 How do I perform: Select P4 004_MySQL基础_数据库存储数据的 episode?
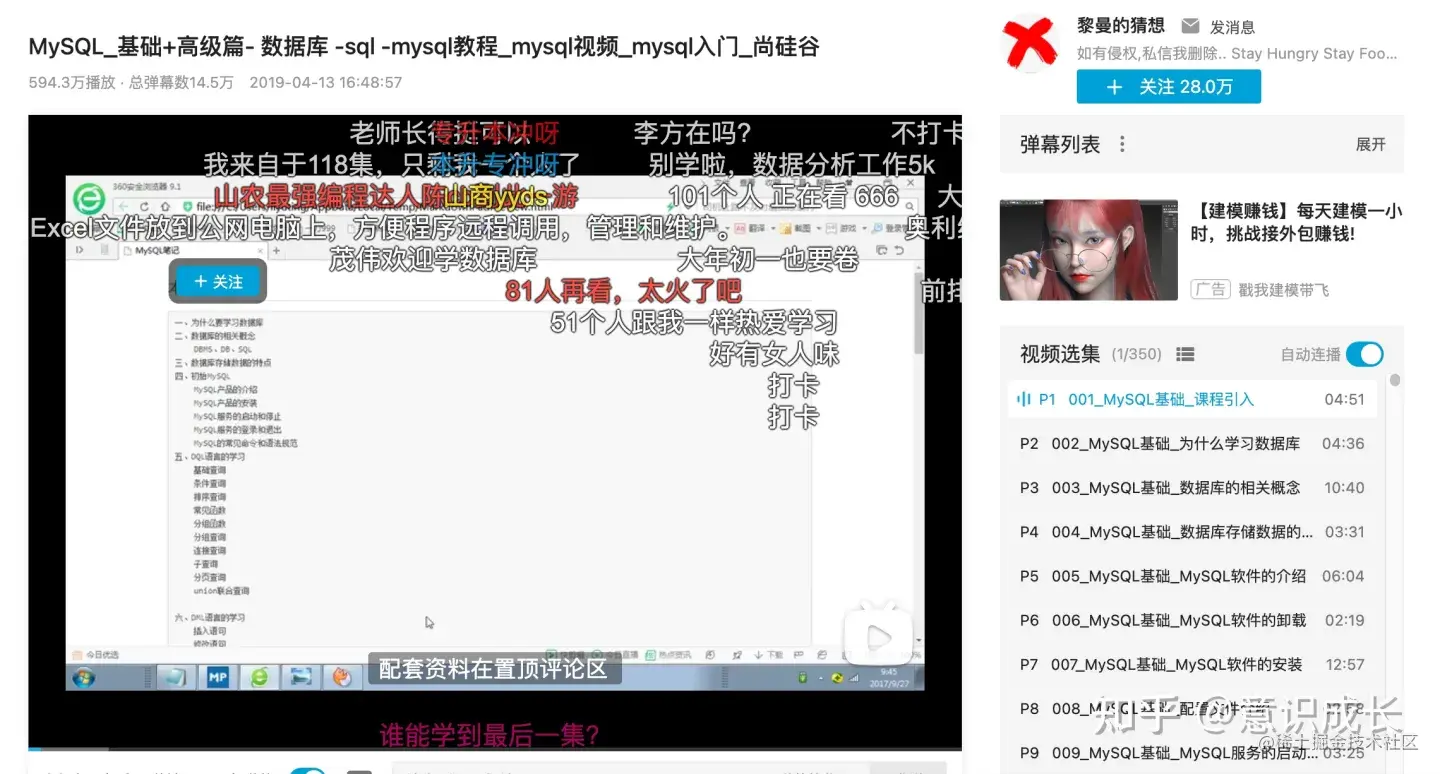(x=1192, y=531)
